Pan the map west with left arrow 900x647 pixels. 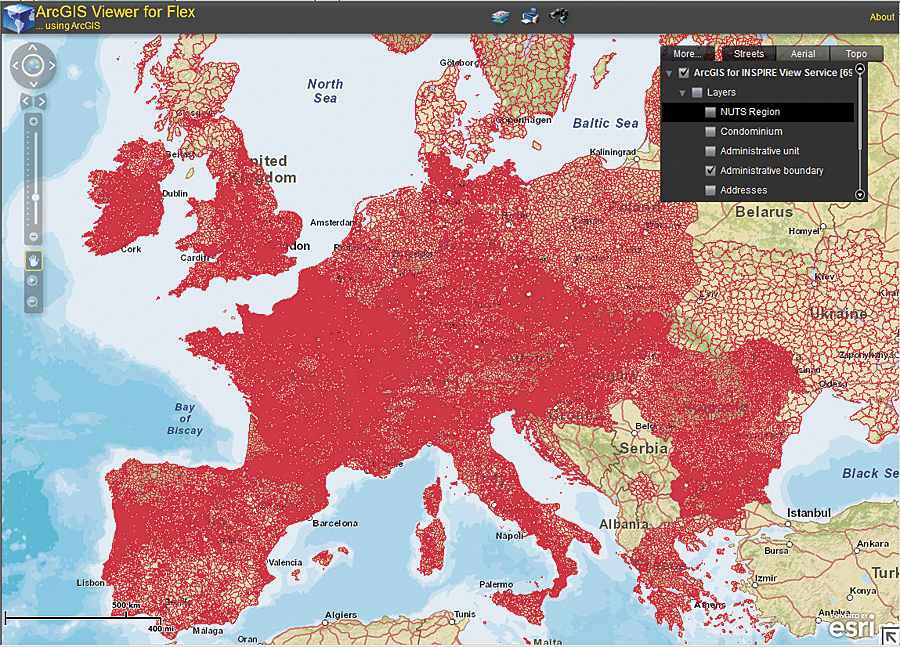pyautogui.click(x=15, y=66)
